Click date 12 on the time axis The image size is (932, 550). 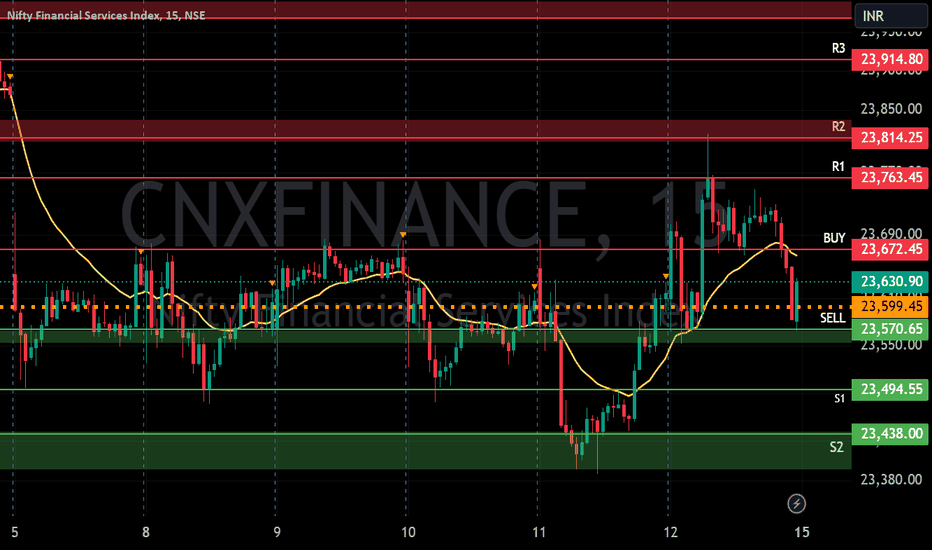tap(670, 532)
